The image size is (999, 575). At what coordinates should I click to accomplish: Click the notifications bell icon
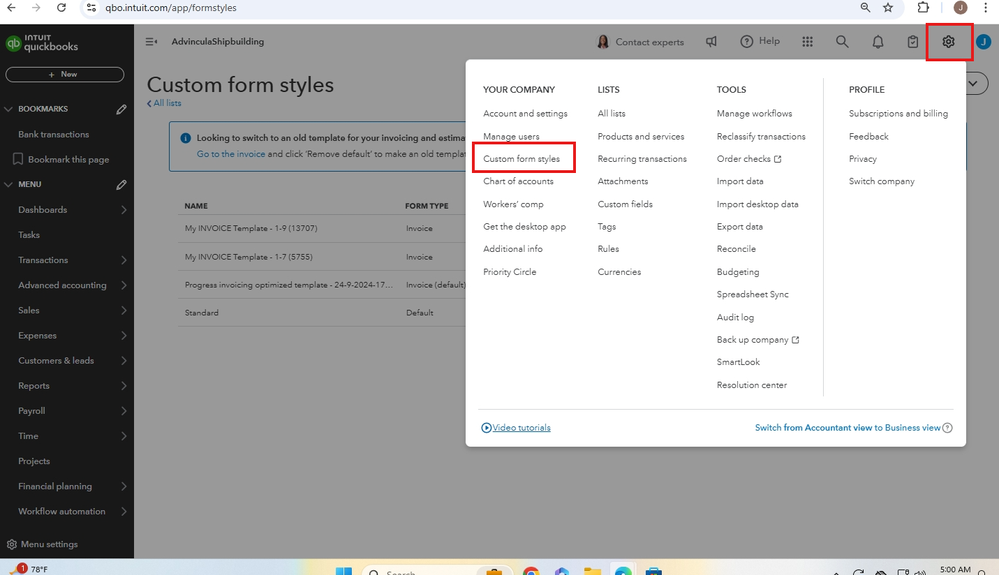(878, 42)
